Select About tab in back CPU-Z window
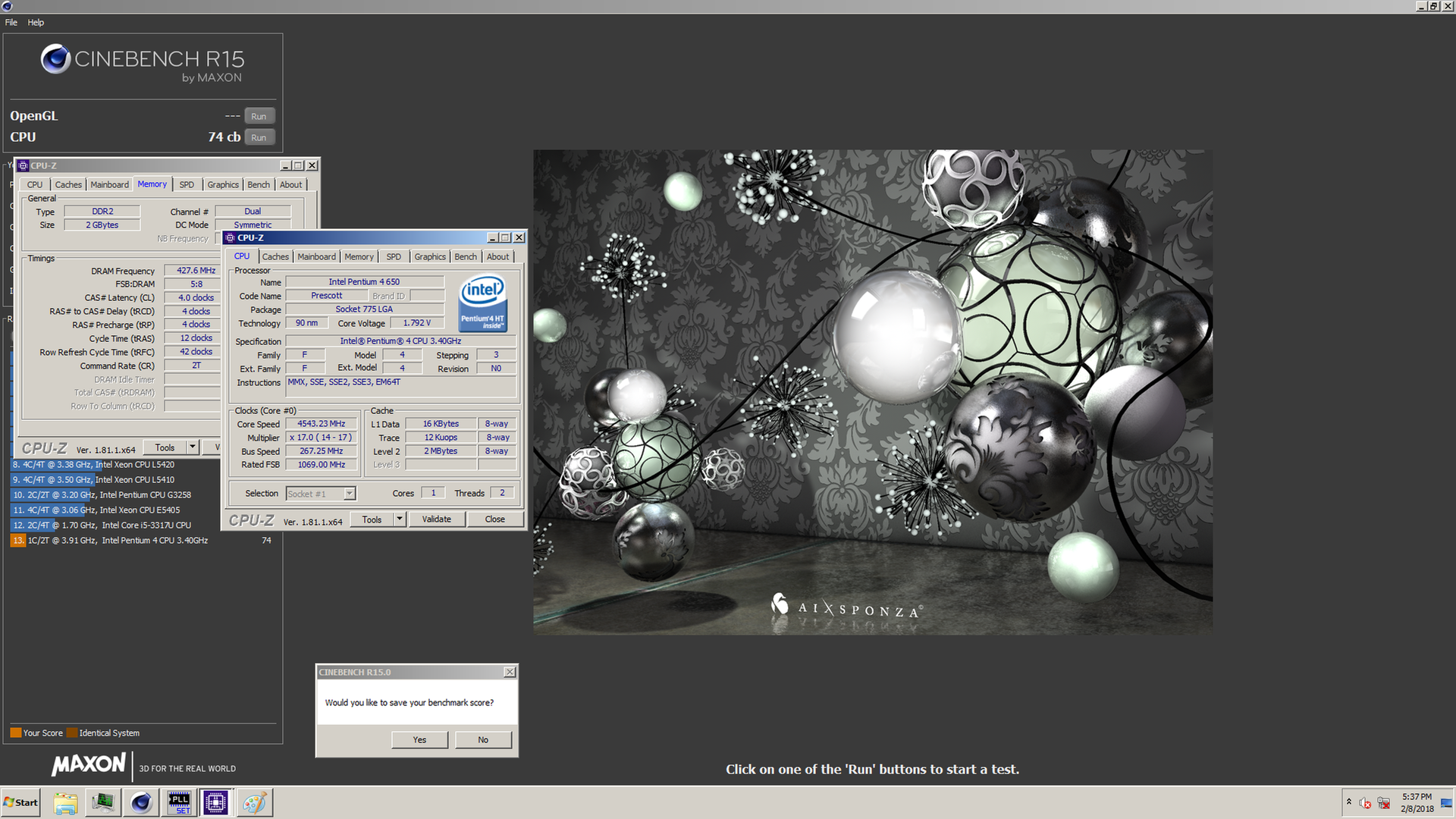This screenshot has width=1456, height=819. pyautogui.click(x=290, y=184)
